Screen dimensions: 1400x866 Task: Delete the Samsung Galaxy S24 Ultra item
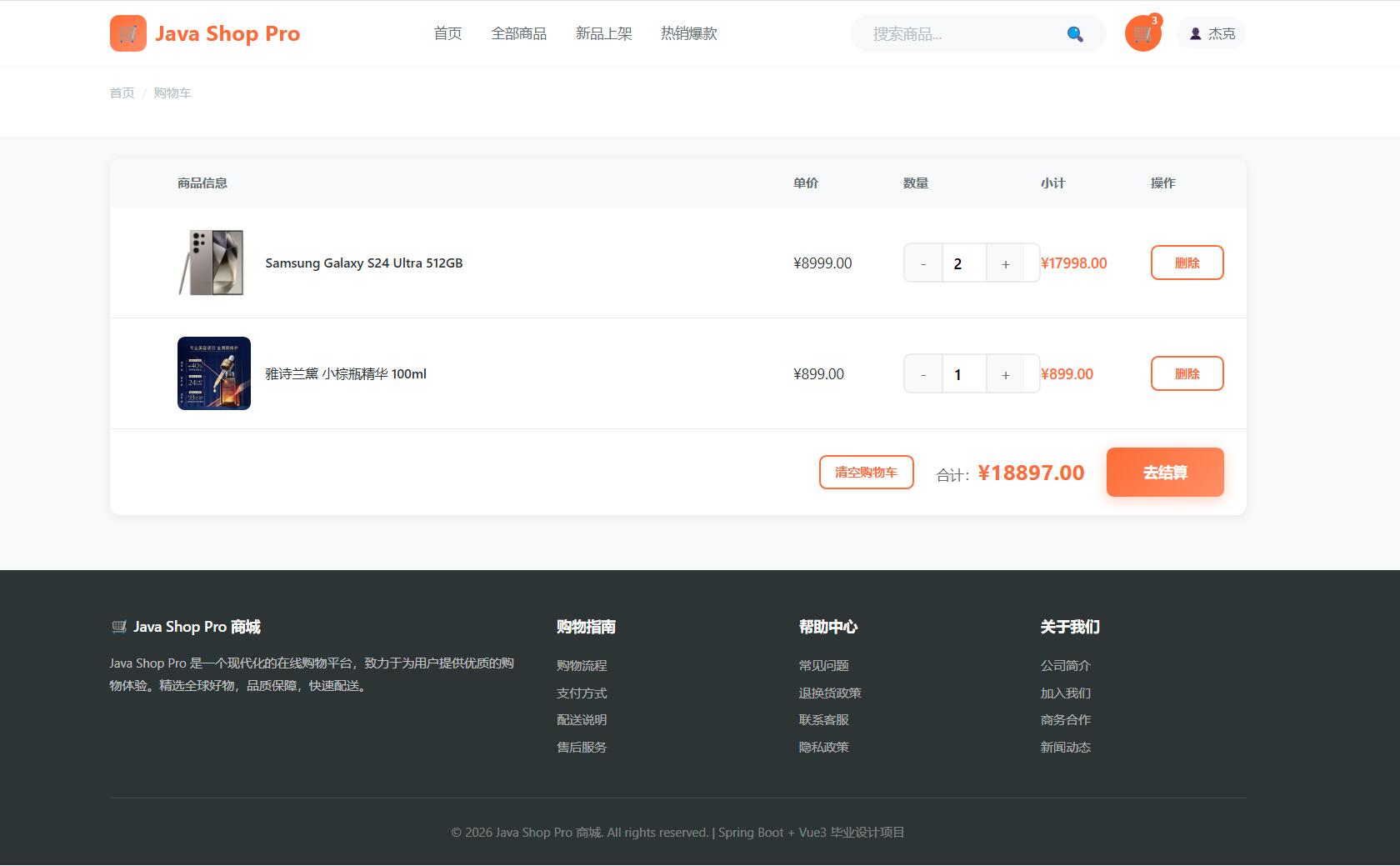1187,263
